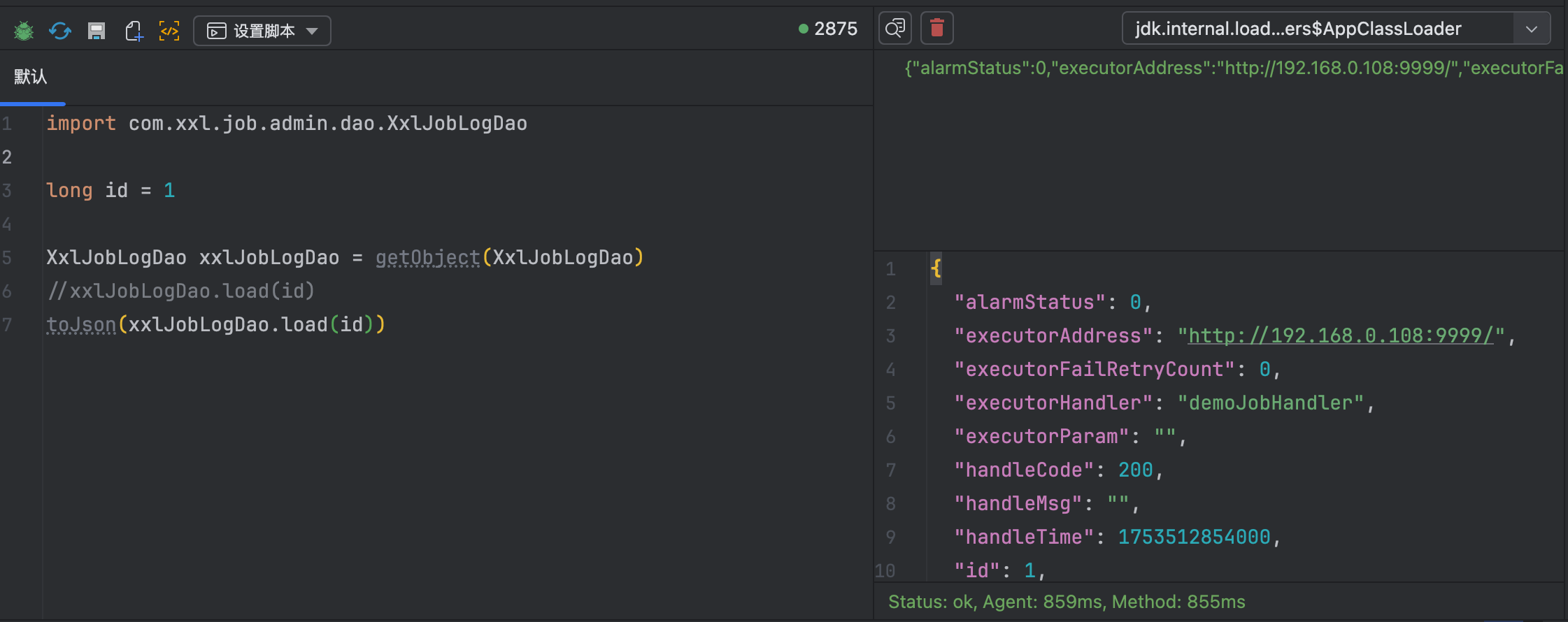Click the play window icon in 设置脚本 button
The image size is (1568, 622).
coord(217,31)
